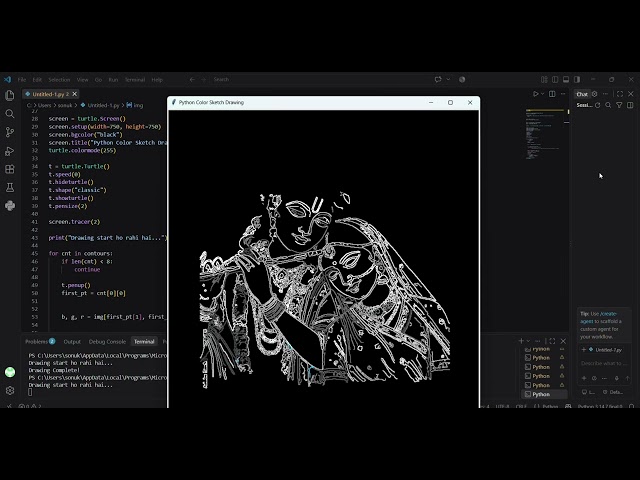Maximize the terminal panel size
The width and height of the screenshot is (640, 480).
(x=552, y=341)
